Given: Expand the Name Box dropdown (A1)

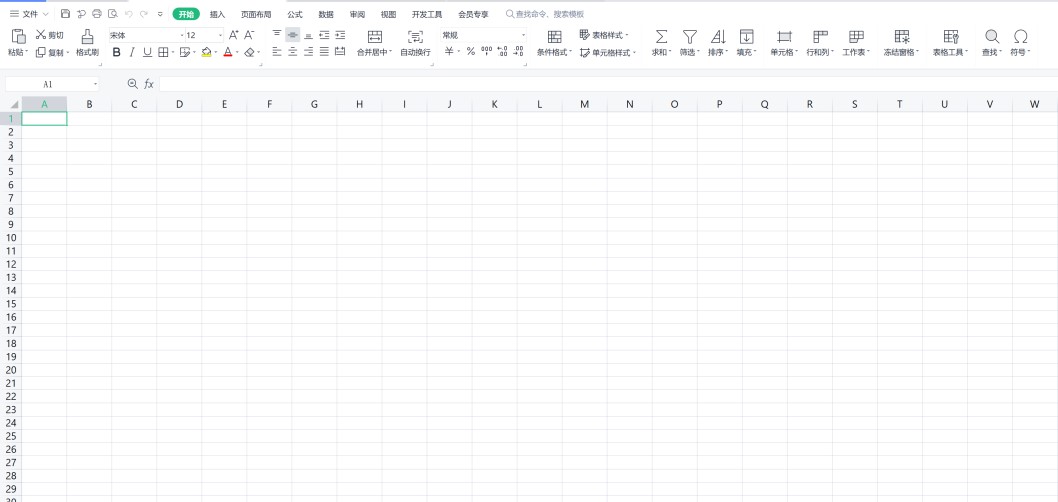Looking at the screenshot, I should point(95,84).
